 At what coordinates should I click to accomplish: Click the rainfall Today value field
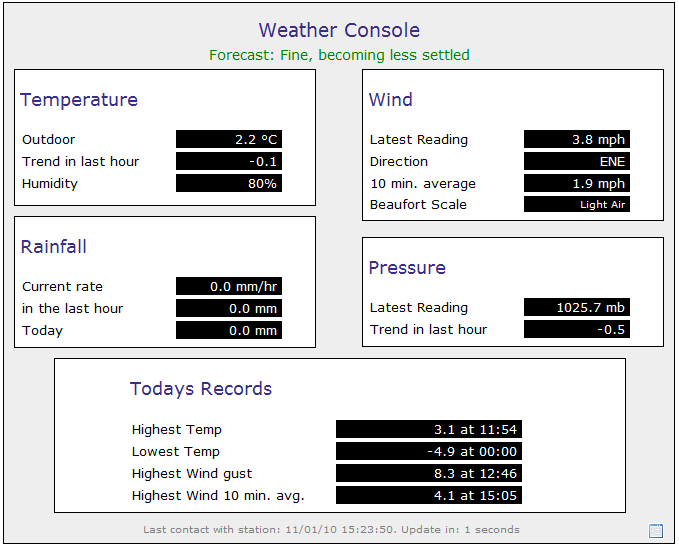[x=229, y=330]
